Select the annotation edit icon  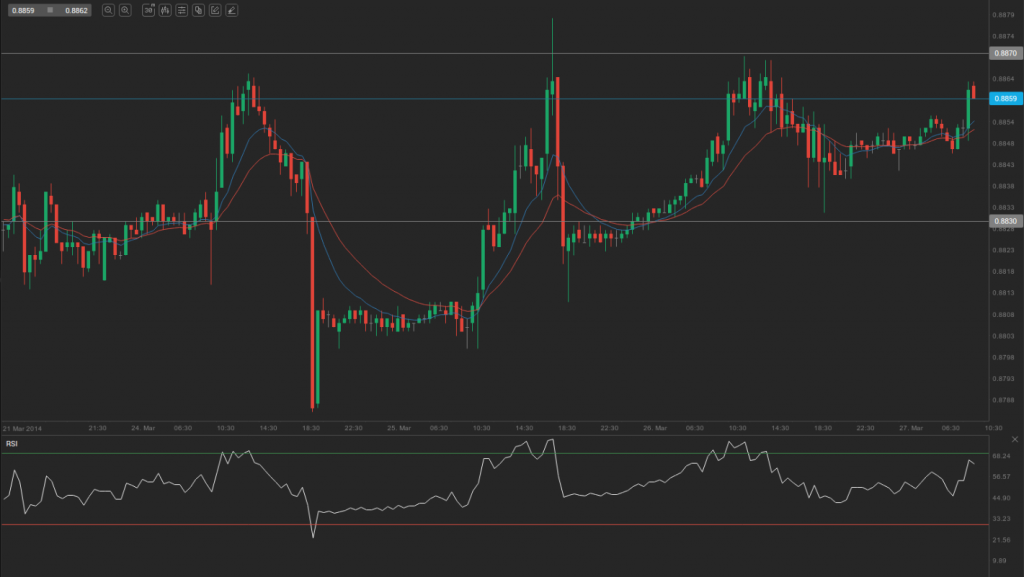click(x=215, y=9)
